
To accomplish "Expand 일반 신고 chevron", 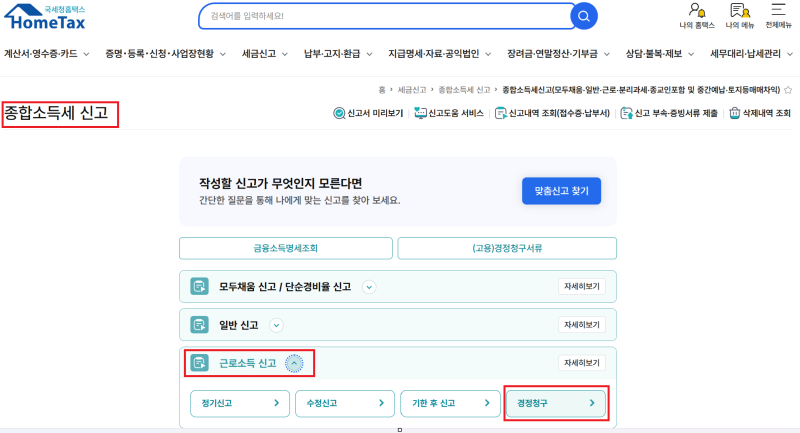I will click(x=276, y=325).
